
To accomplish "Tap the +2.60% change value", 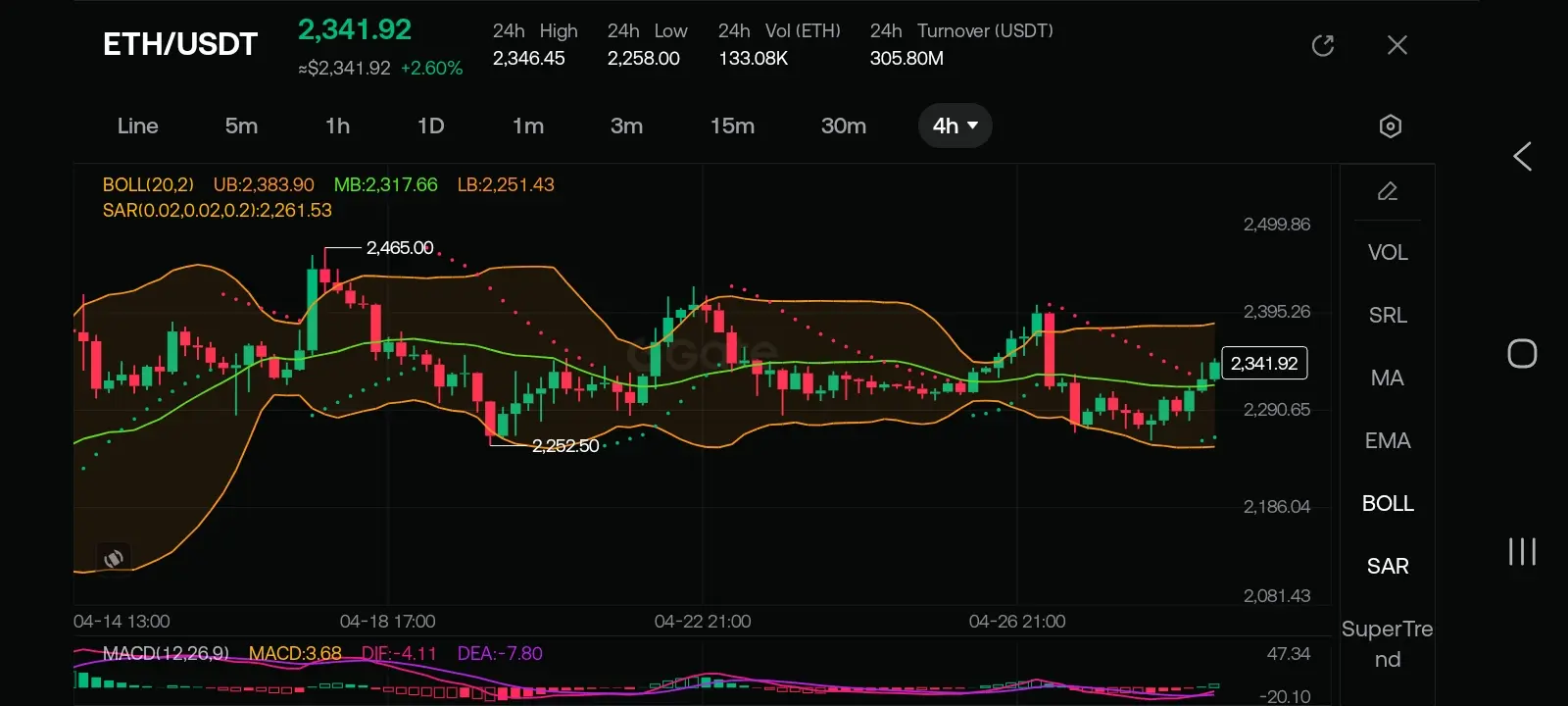I will pyautogui.click(x=431, y=69).
